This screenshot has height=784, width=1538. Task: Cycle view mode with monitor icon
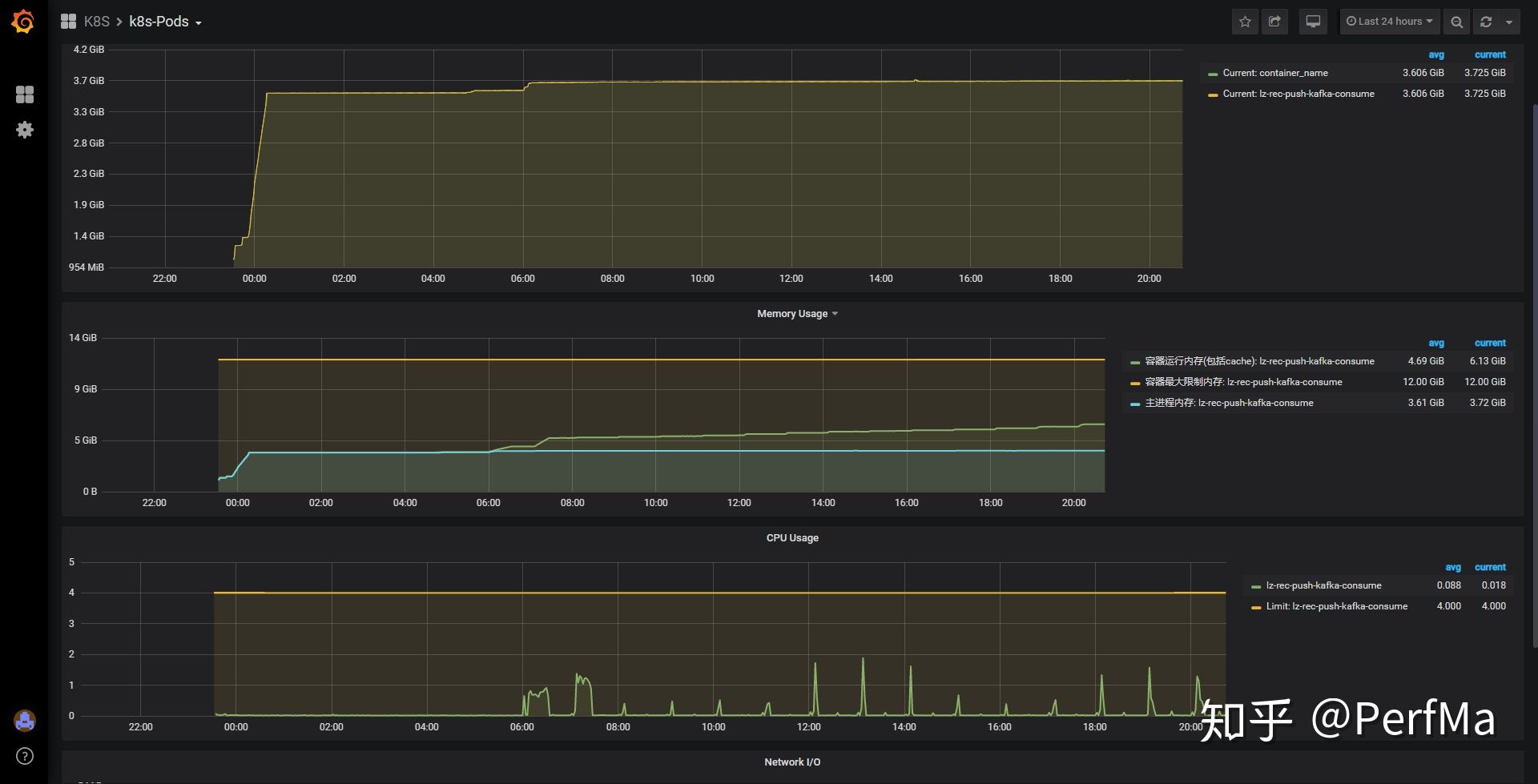pos(1313,22)
